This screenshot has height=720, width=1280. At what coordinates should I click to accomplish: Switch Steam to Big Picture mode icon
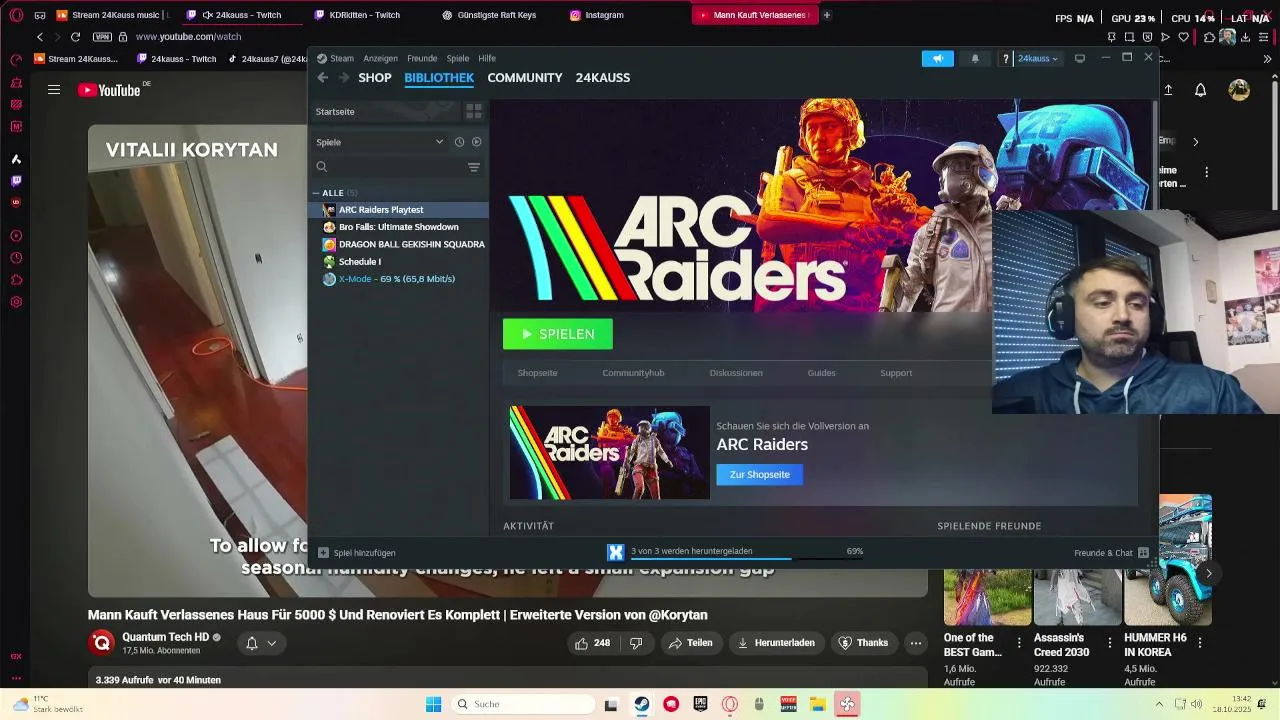(x=1080, y=58)
